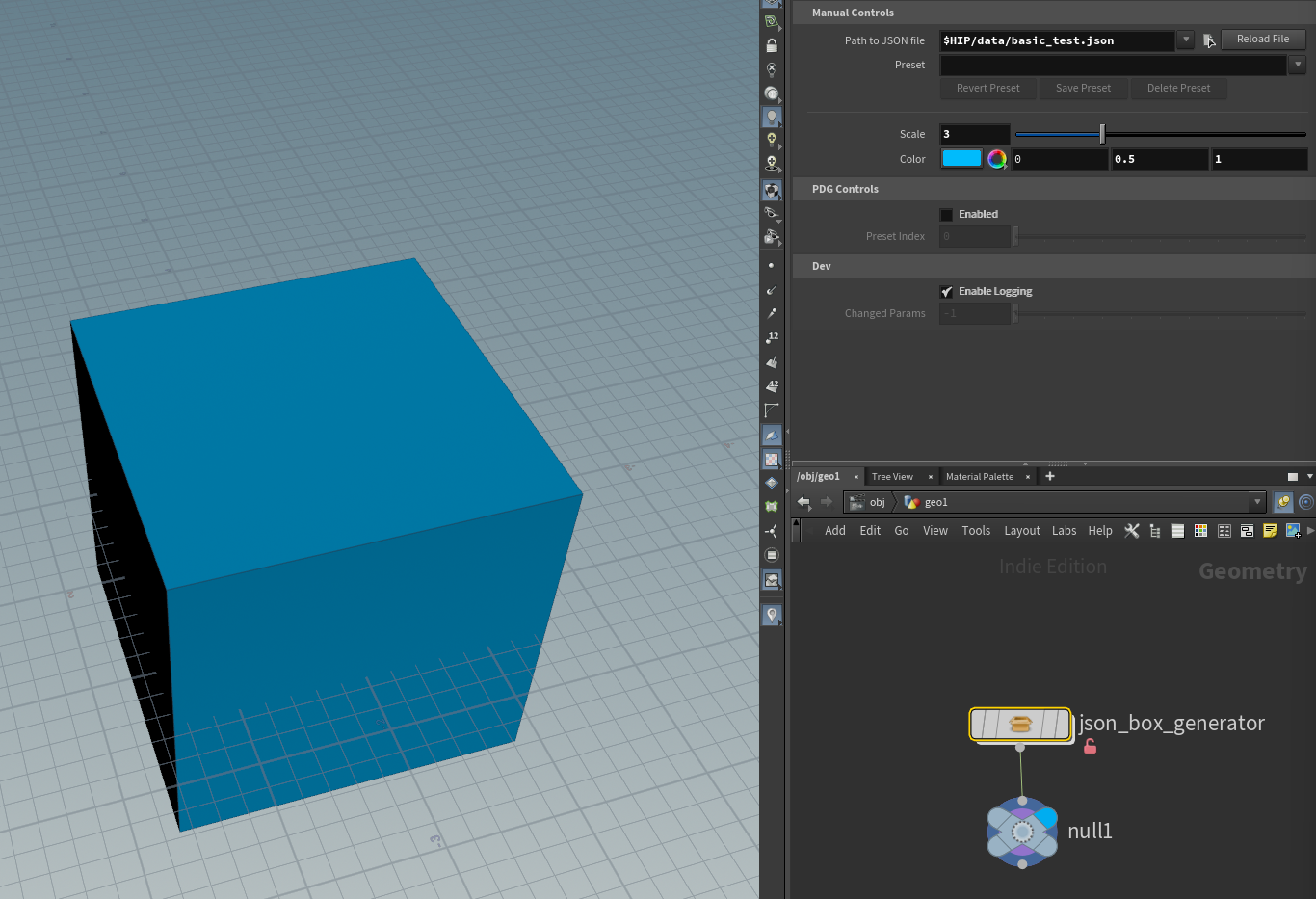Open the Preset dropdown arrow
Viewport: 1316px width, 899px height.
pyautogui.click(x=1298, y=65)
